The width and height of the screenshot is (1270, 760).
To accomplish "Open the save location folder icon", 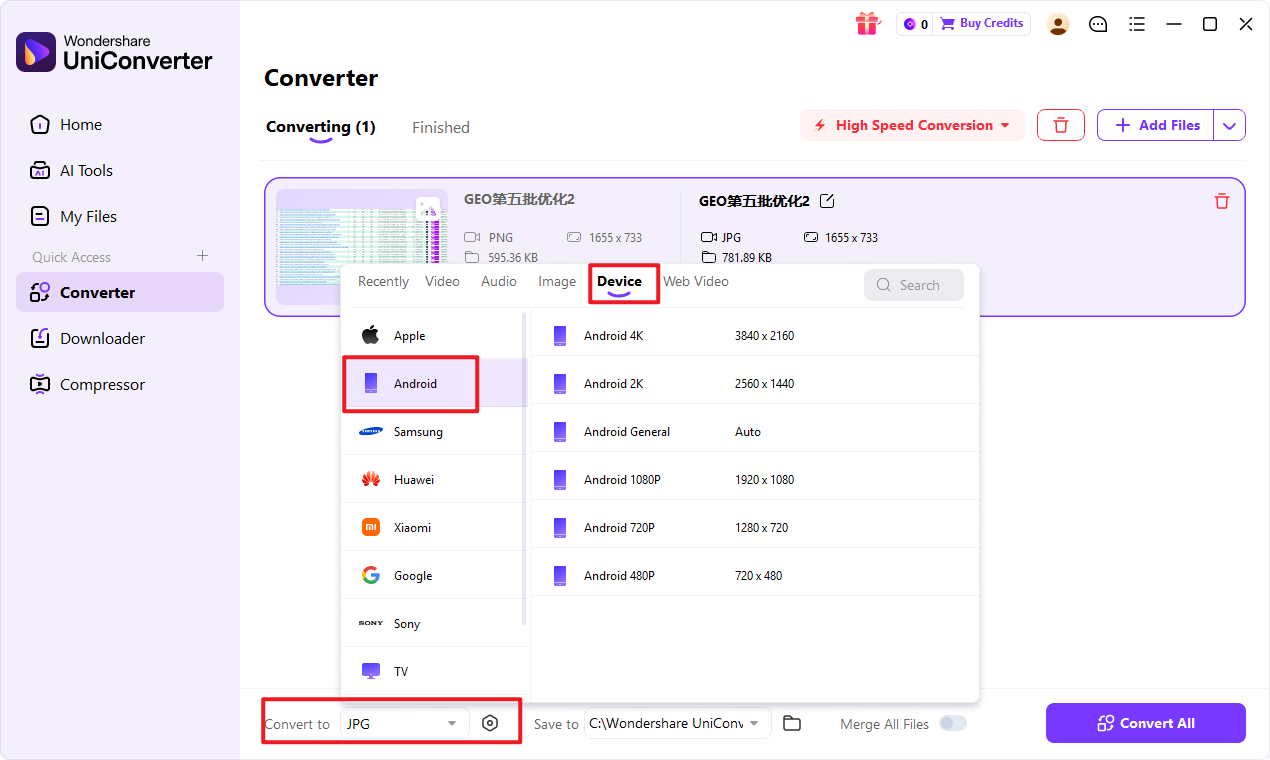I will pos(792,723).
